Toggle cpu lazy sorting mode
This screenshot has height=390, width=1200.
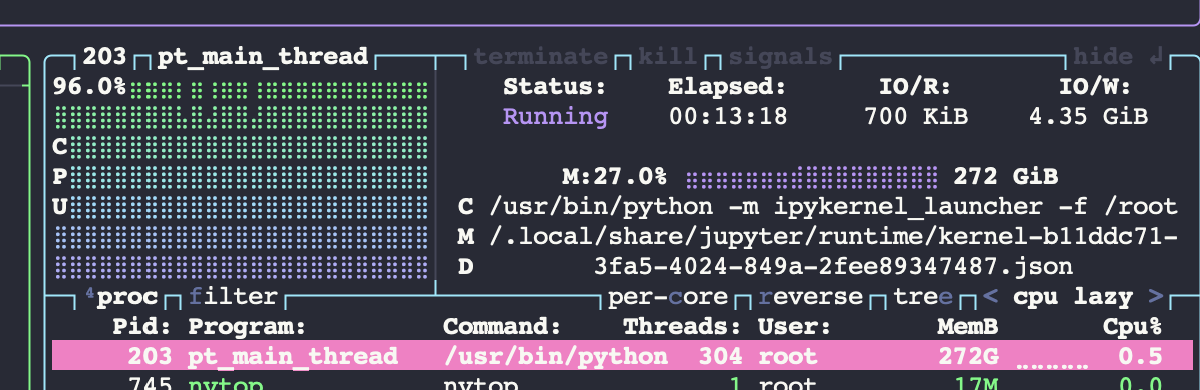(x=1073, y=297)
